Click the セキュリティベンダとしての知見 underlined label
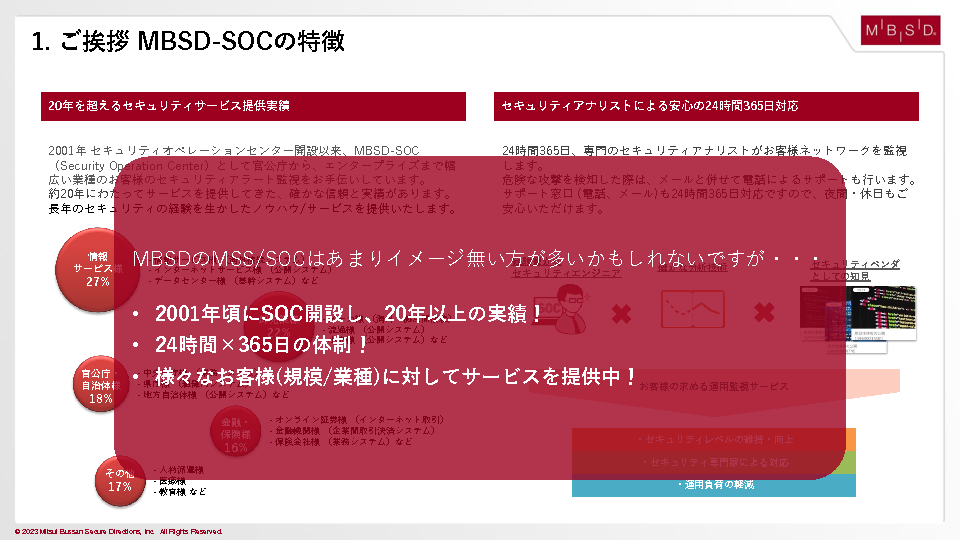 pyautogui.click(x=855, y=269)
